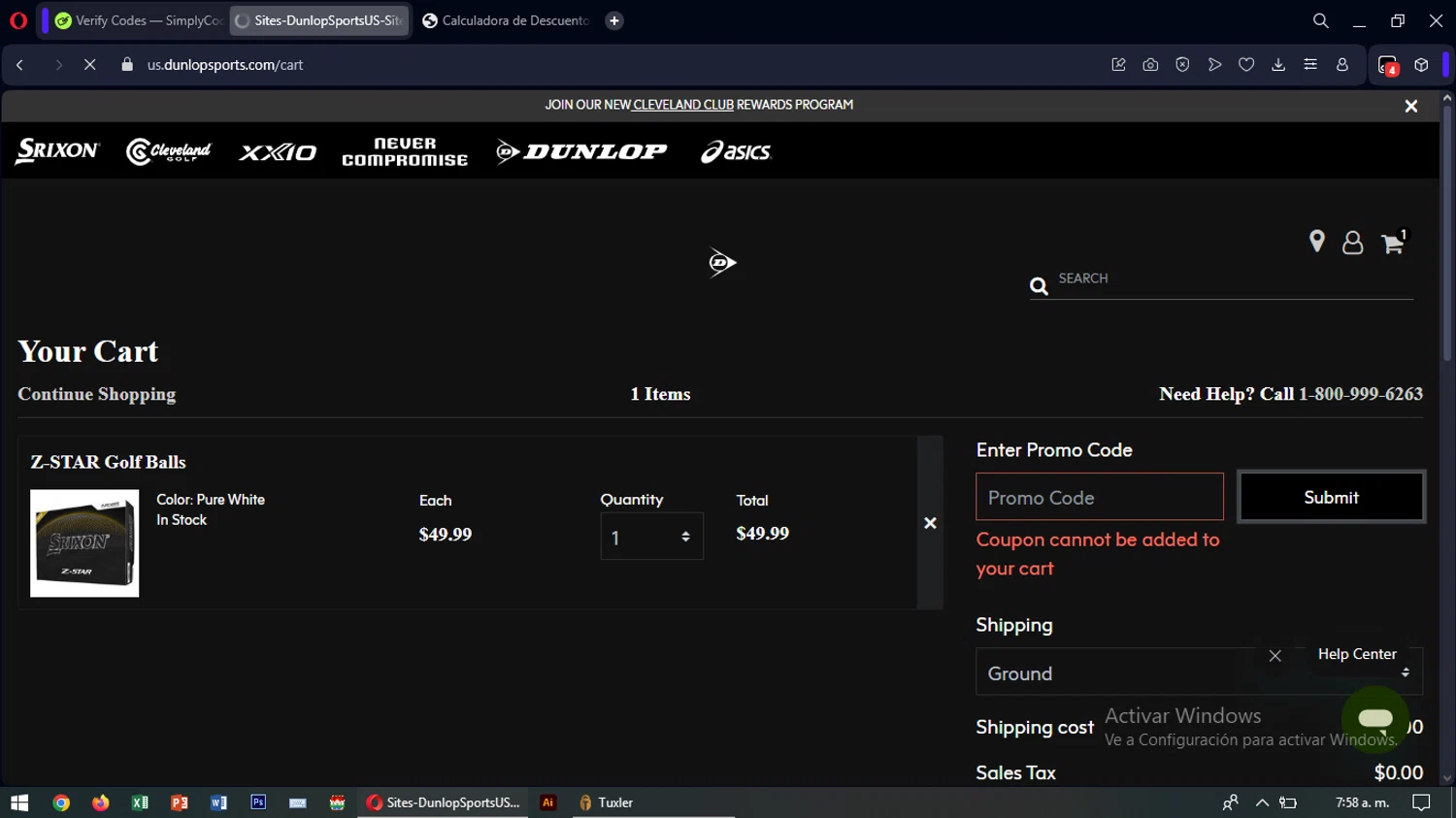
Task: Open Adobe Illustrator from the taskbar
Action: 548,802
